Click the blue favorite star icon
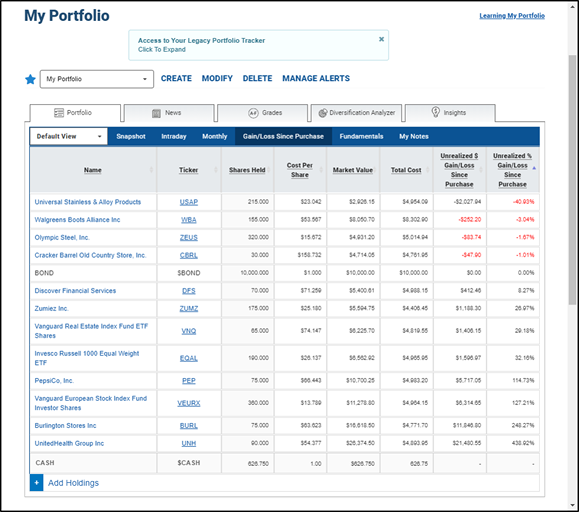The image size is (579, 512). [30, 79]
